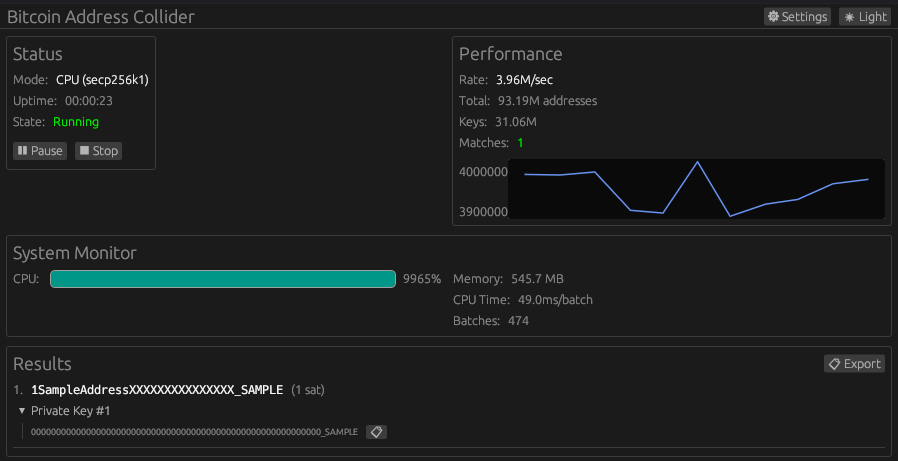Select the 1SampleAddress result address

tap(157, 390)
